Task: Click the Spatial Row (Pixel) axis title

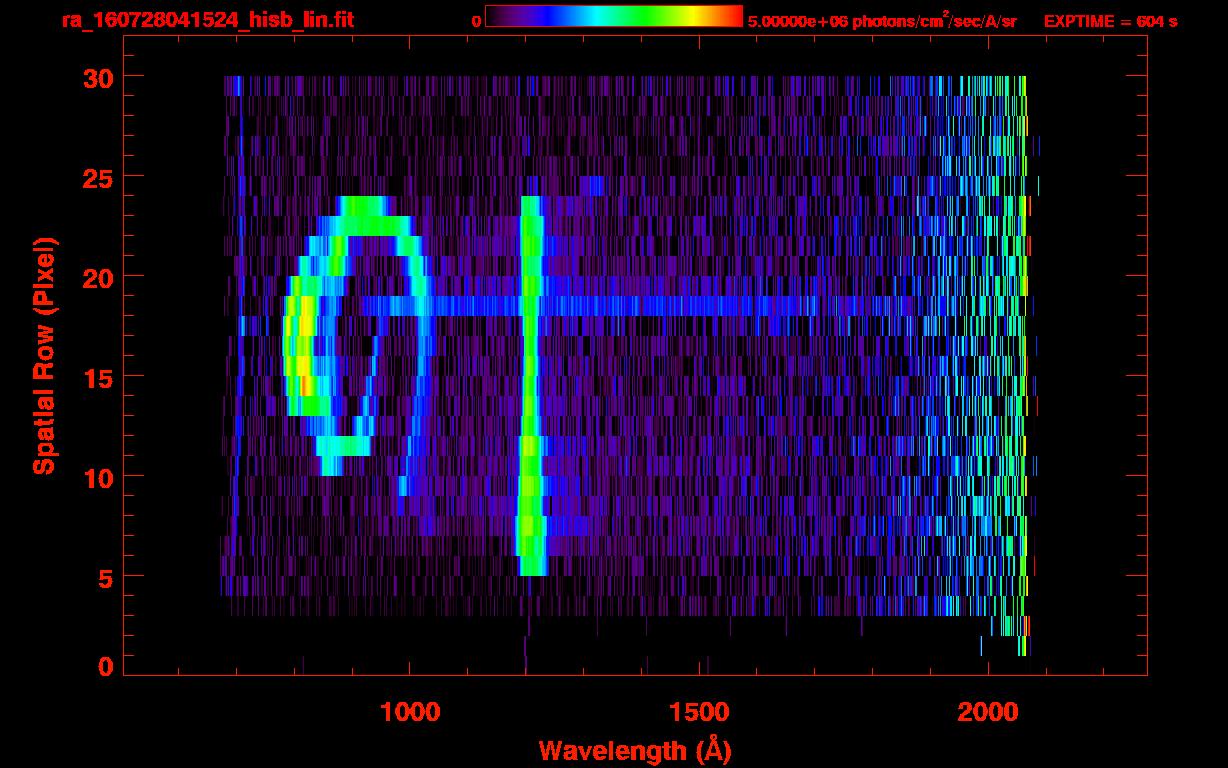Action: pos(44,355)
